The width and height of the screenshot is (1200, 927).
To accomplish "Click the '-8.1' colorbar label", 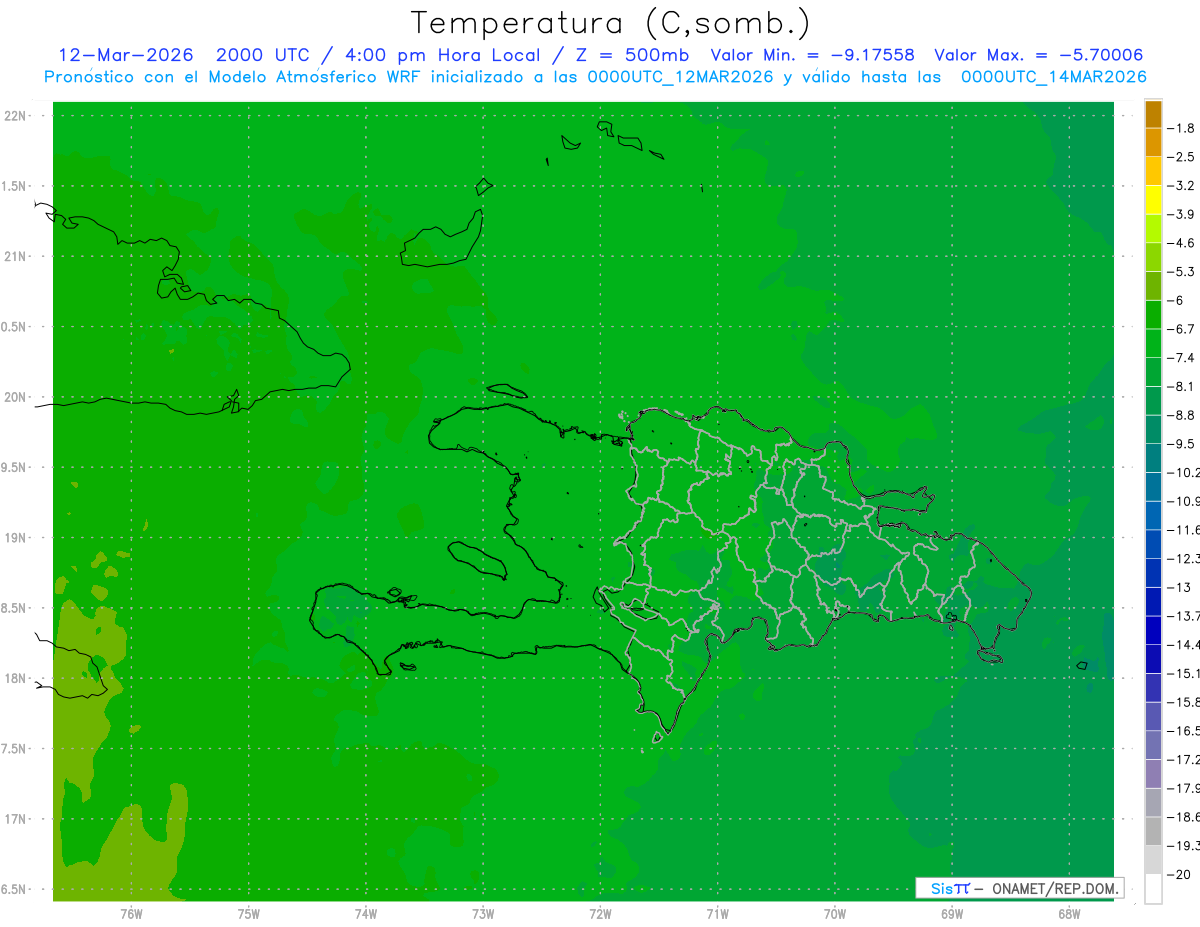I will click(x=1183, y=386).
